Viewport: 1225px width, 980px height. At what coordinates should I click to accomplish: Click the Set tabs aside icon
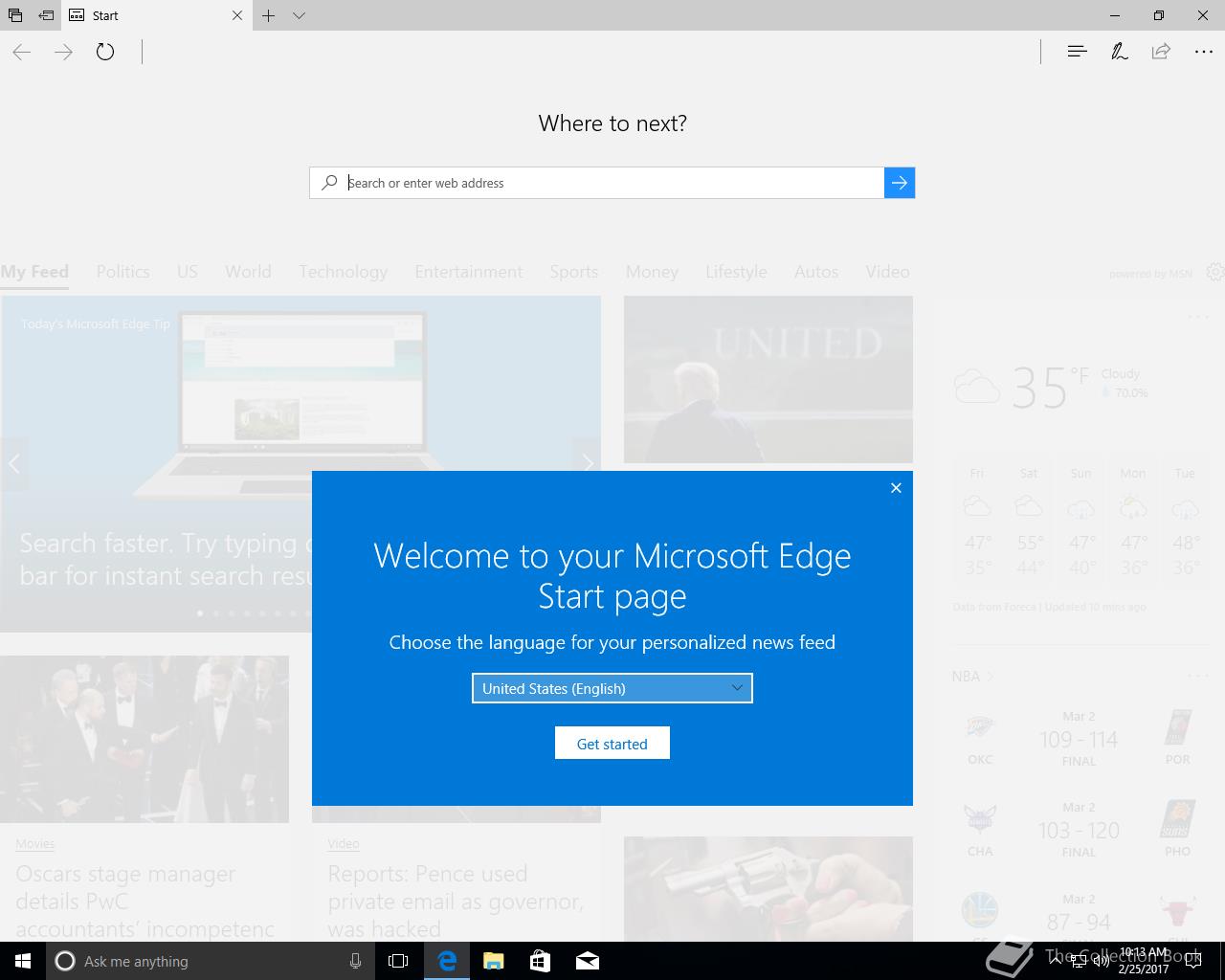(46, 15)
